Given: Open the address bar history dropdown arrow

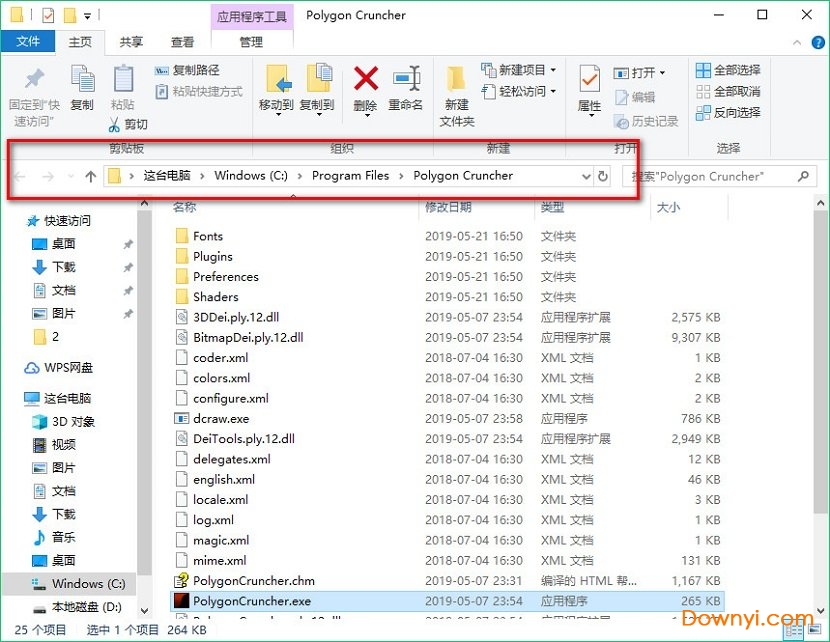Looking at the screenshot, I should click(x=586, y=176).
